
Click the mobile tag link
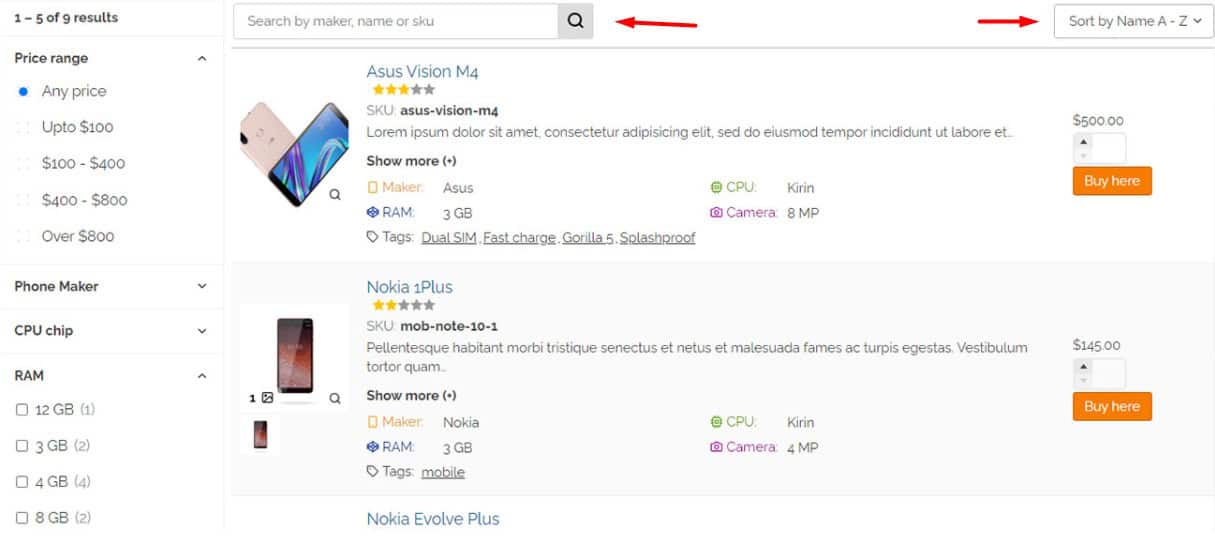[x=443, y=472]
